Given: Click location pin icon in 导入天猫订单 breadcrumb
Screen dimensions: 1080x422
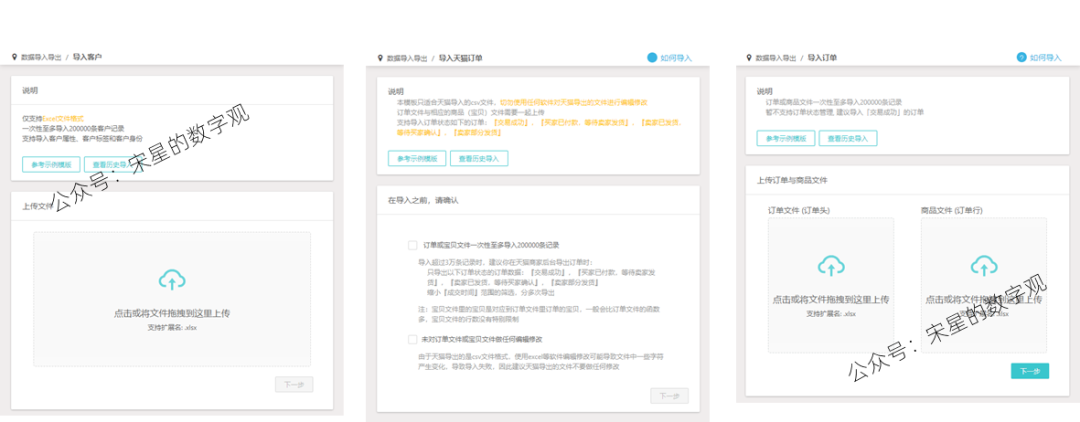Looking at the screenshot, I should (x=380, y=58).
